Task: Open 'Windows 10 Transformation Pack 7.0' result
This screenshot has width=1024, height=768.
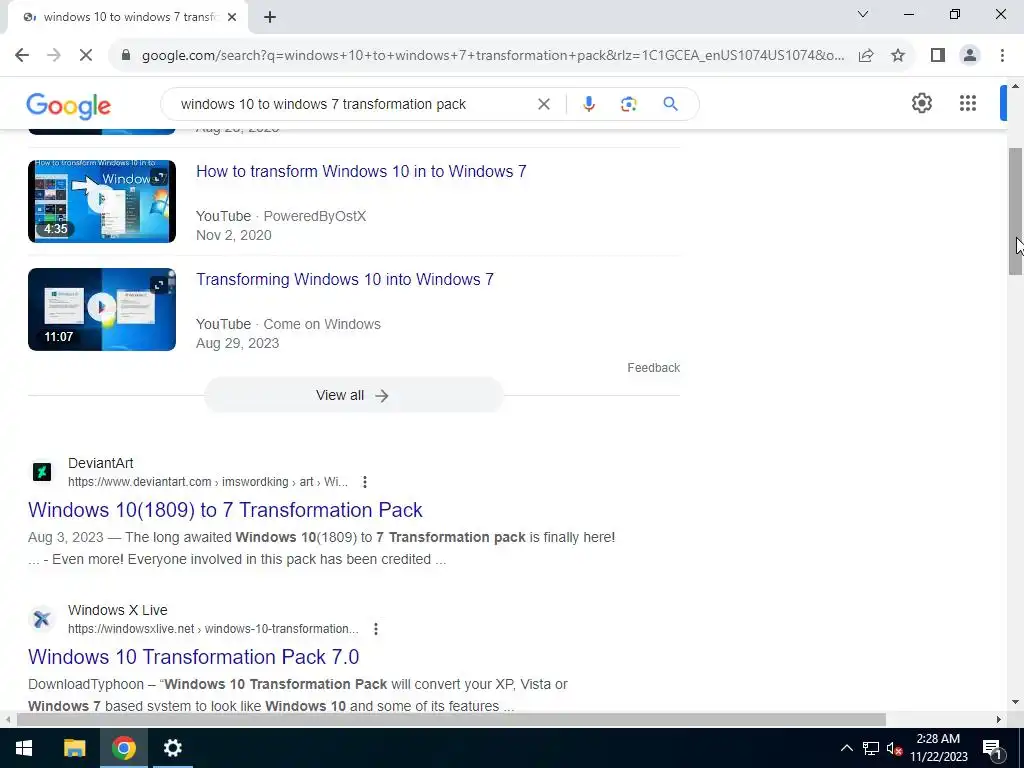Action: (x=193, y=657)
